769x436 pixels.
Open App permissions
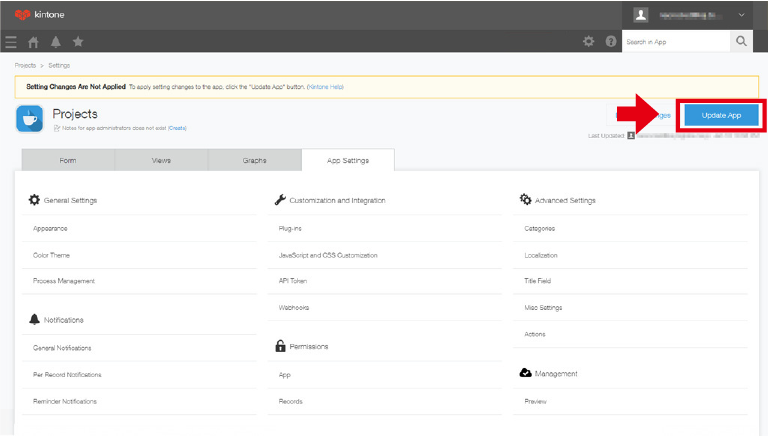[284, 375]
